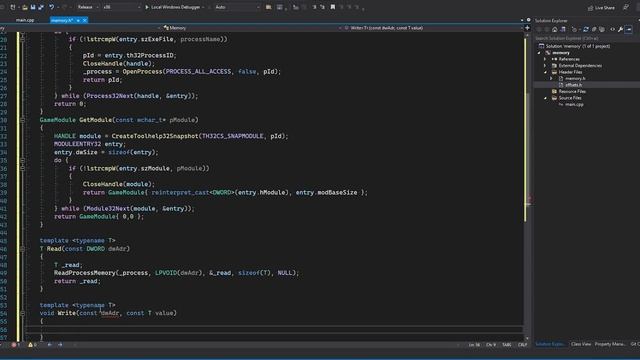Collapse the Source Files folder
Image resolution: width=640 pixels, height=360 pixels.
pyautogui.click(x=545, y=98)
